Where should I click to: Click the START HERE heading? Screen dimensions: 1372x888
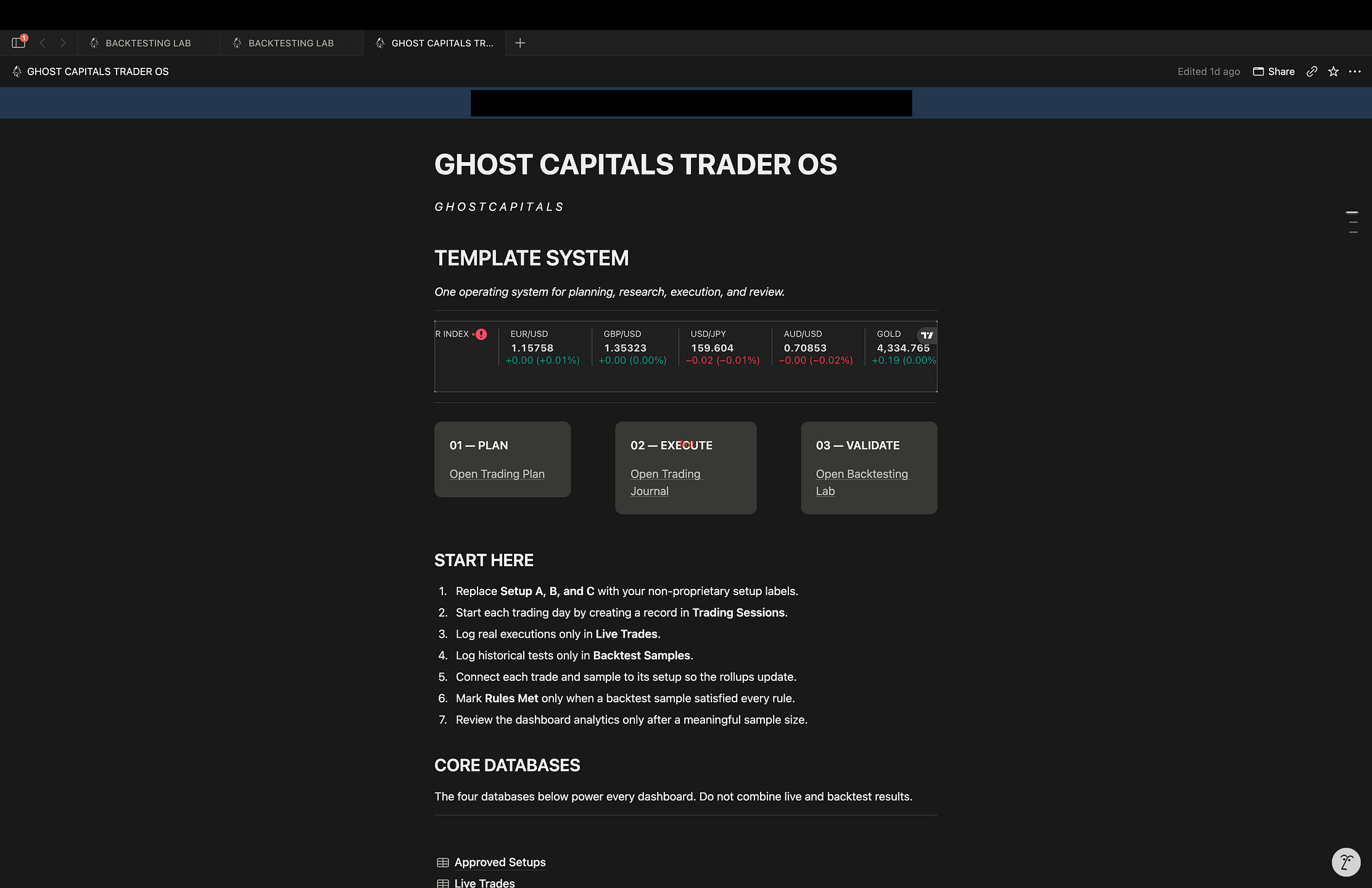(484, 560)
